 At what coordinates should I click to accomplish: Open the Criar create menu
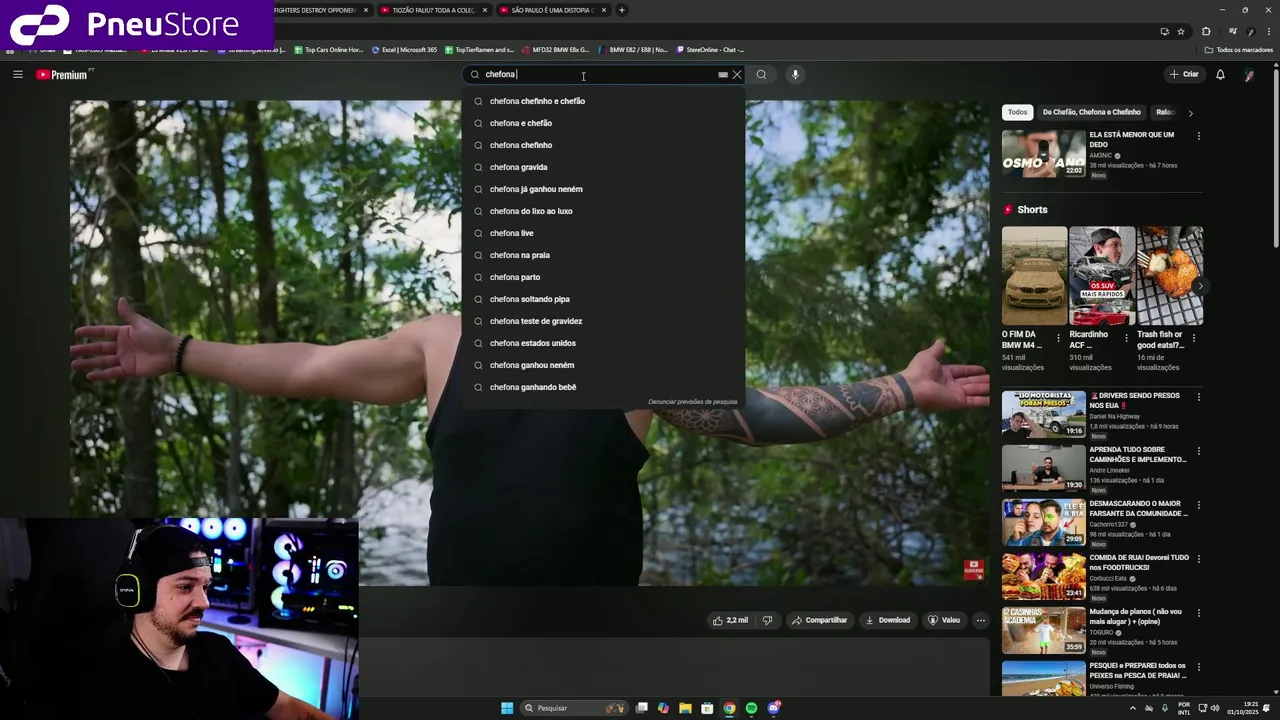pyautogui.click(x=1184, y=74)
